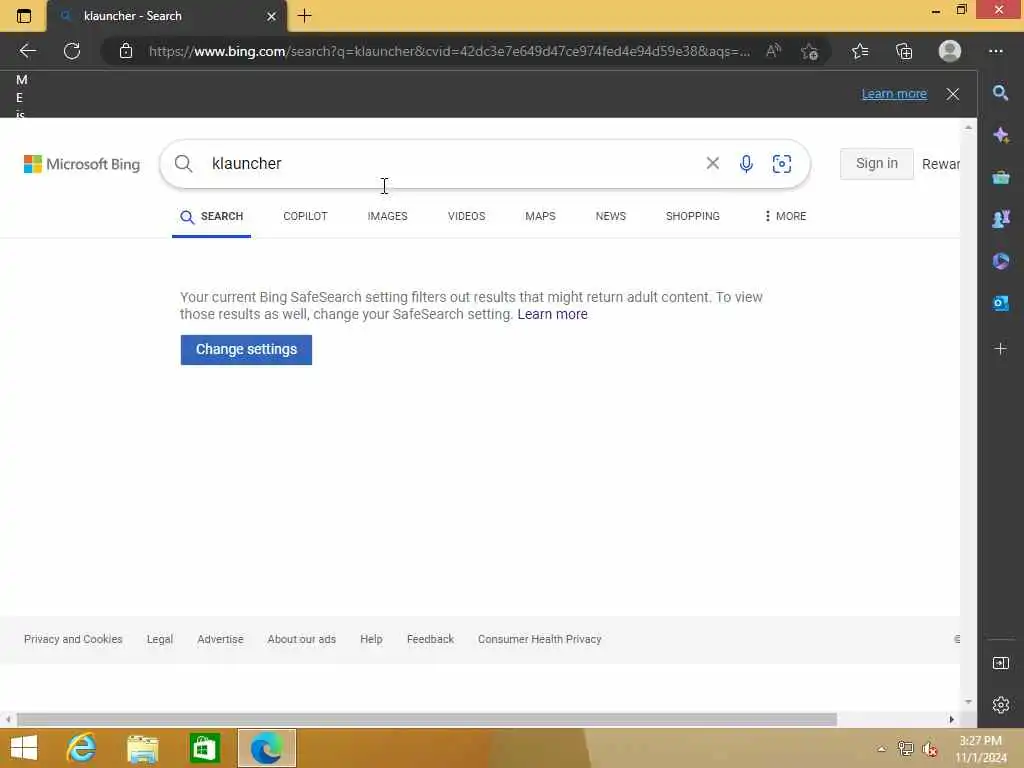Switch to the MAPS tab
This screenshot has width=1024, height=768.
(x=540, y=216)
